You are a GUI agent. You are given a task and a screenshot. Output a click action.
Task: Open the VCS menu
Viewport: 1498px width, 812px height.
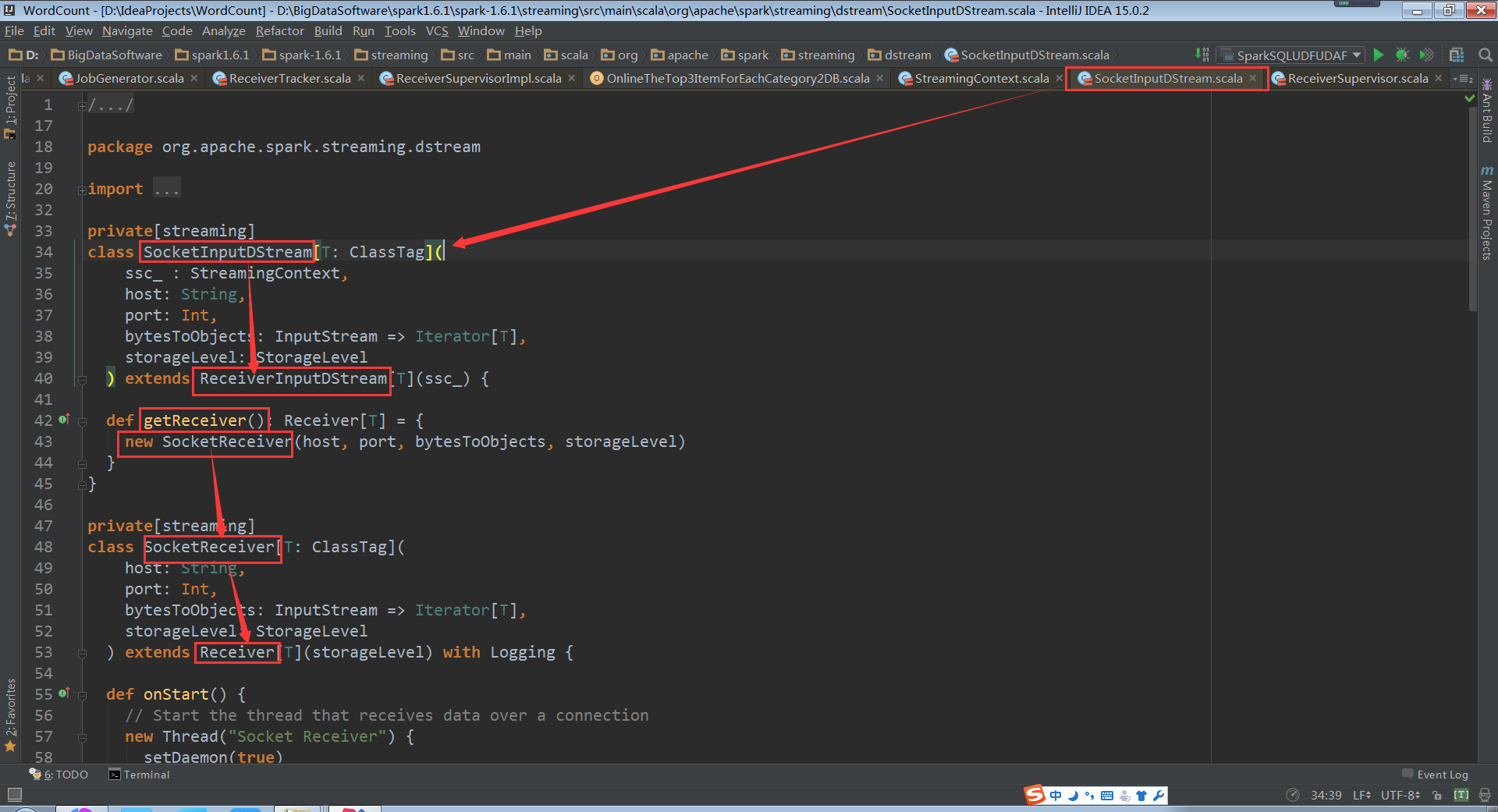coord(437,31)
